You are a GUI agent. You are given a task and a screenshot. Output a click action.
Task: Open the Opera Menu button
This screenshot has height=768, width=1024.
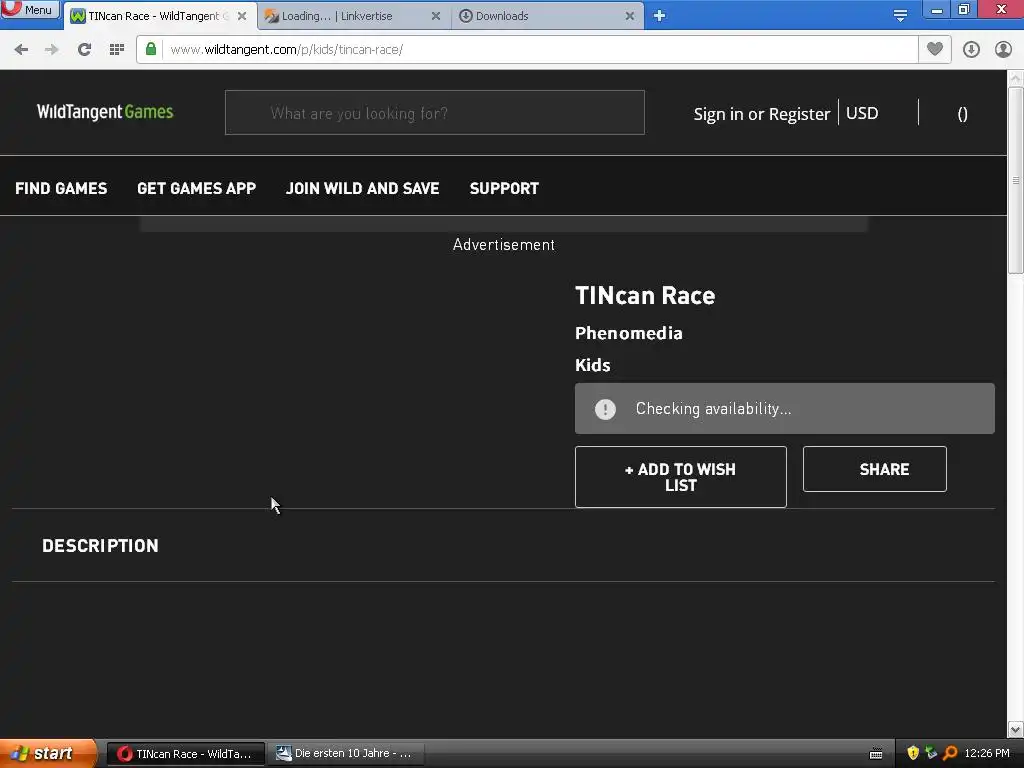pyautogui.click(x=30, y=9)
